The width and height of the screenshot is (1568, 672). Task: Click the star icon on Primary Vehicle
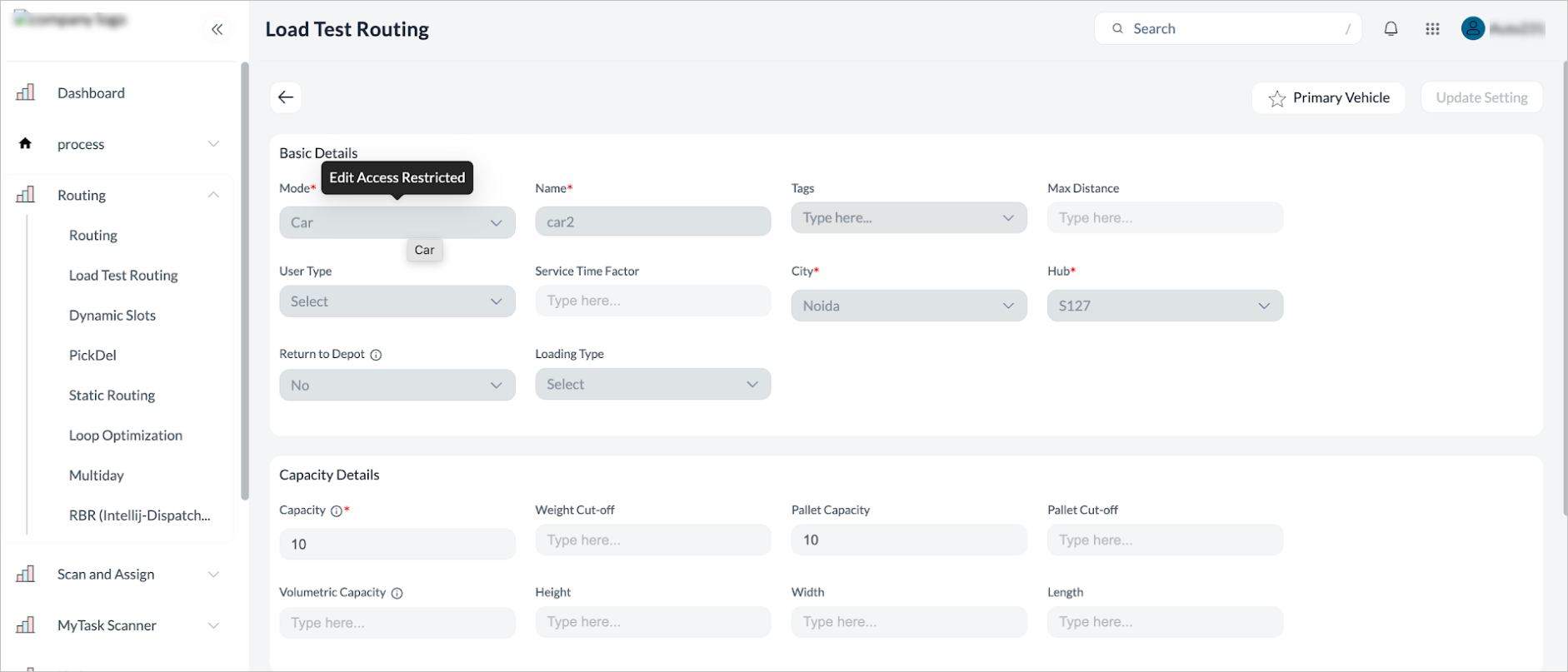tap(1276, 99)
